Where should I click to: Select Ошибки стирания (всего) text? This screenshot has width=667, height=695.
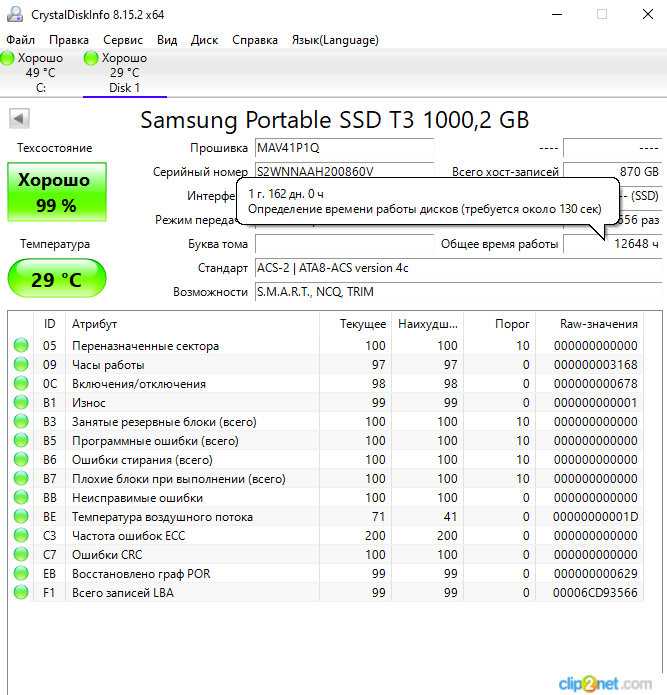(x=142, y=460)
